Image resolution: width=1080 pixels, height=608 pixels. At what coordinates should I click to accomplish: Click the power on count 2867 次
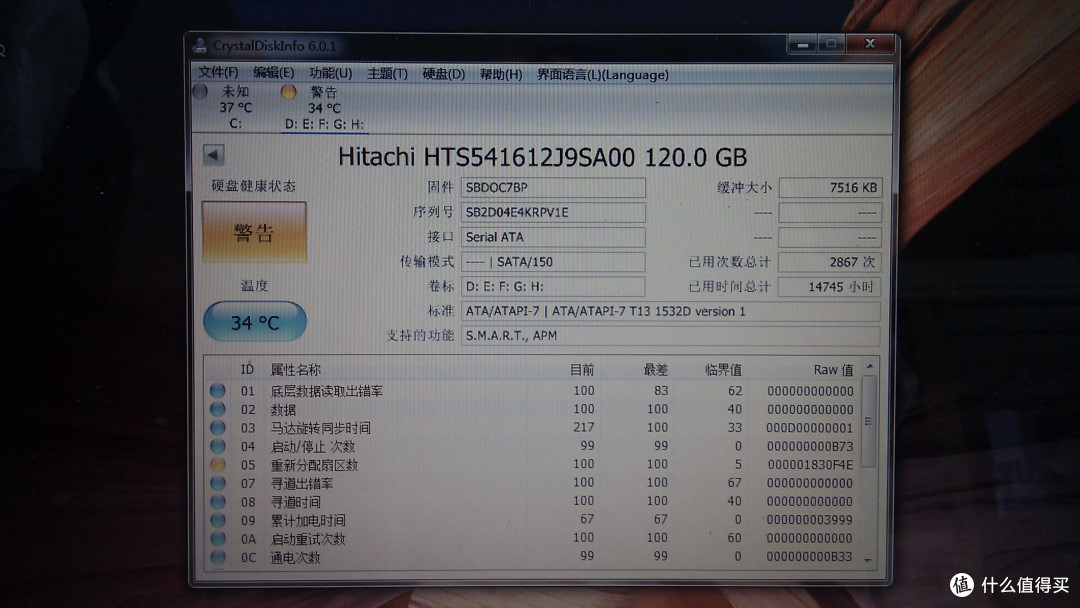[830, 262]
